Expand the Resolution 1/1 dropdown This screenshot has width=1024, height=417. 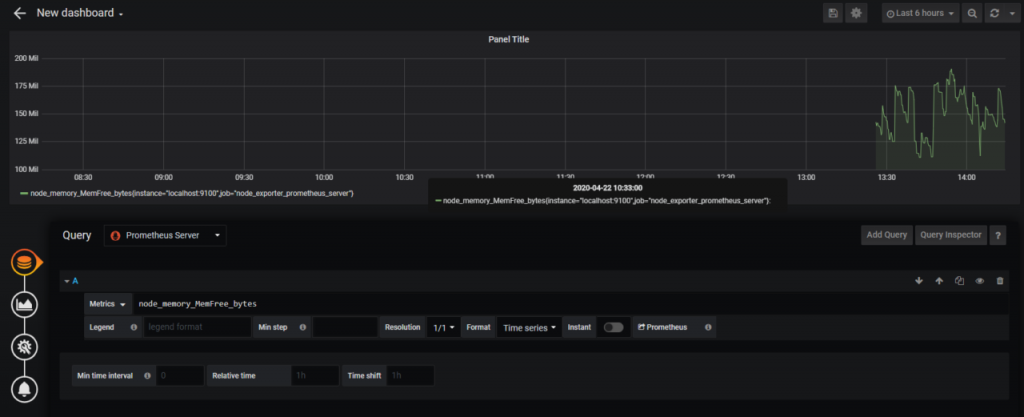coord(443,327)
